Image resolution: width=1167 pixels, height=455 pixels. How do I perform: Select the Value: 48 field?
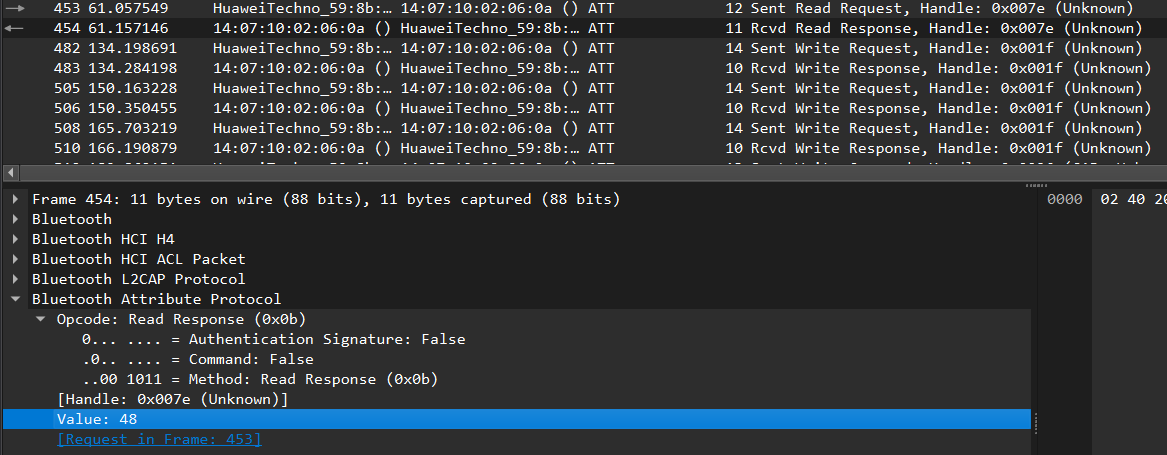(97, 419)
